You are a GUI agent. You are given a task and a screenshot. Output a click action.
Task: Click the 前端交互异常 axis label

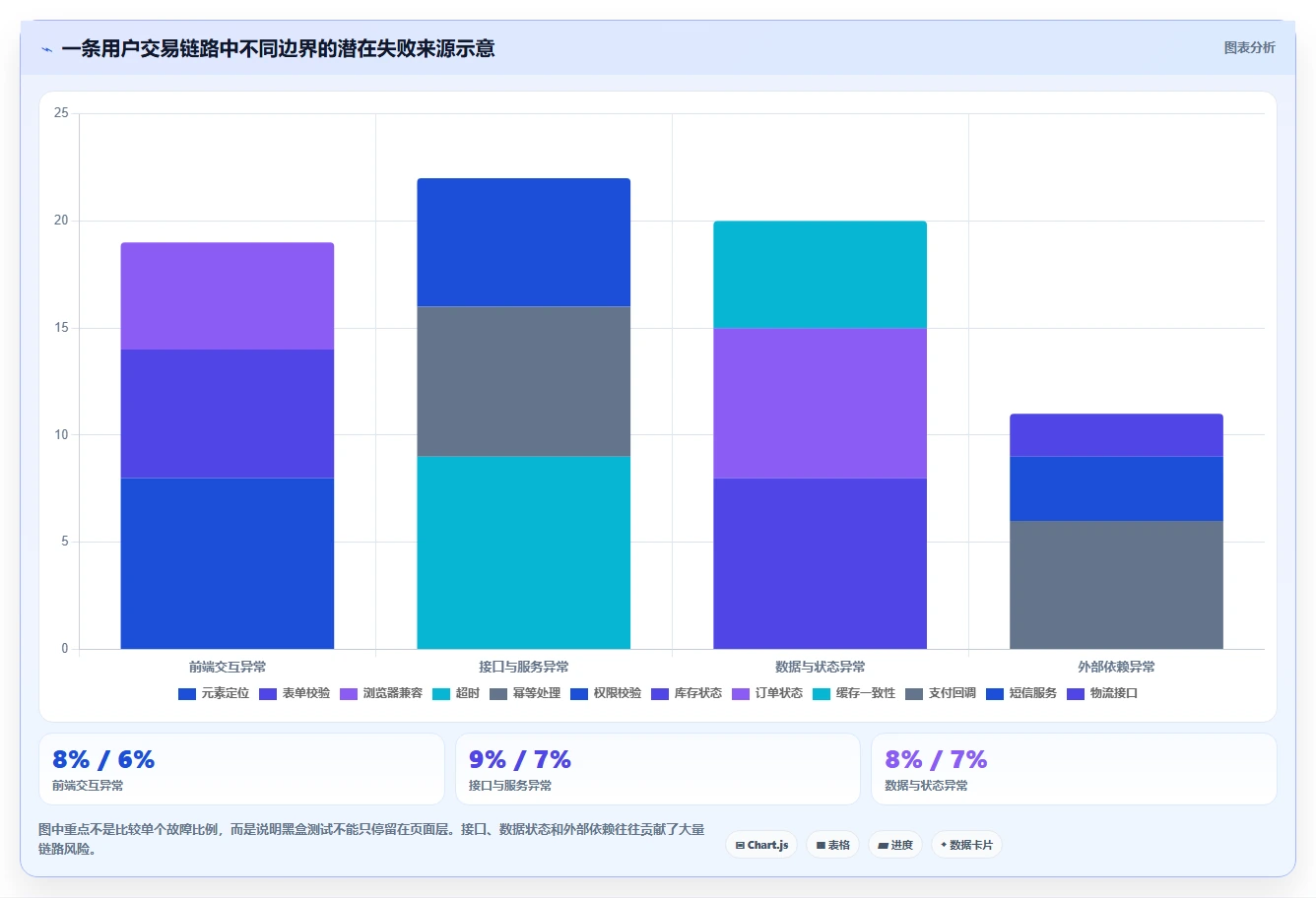[228, 667]
